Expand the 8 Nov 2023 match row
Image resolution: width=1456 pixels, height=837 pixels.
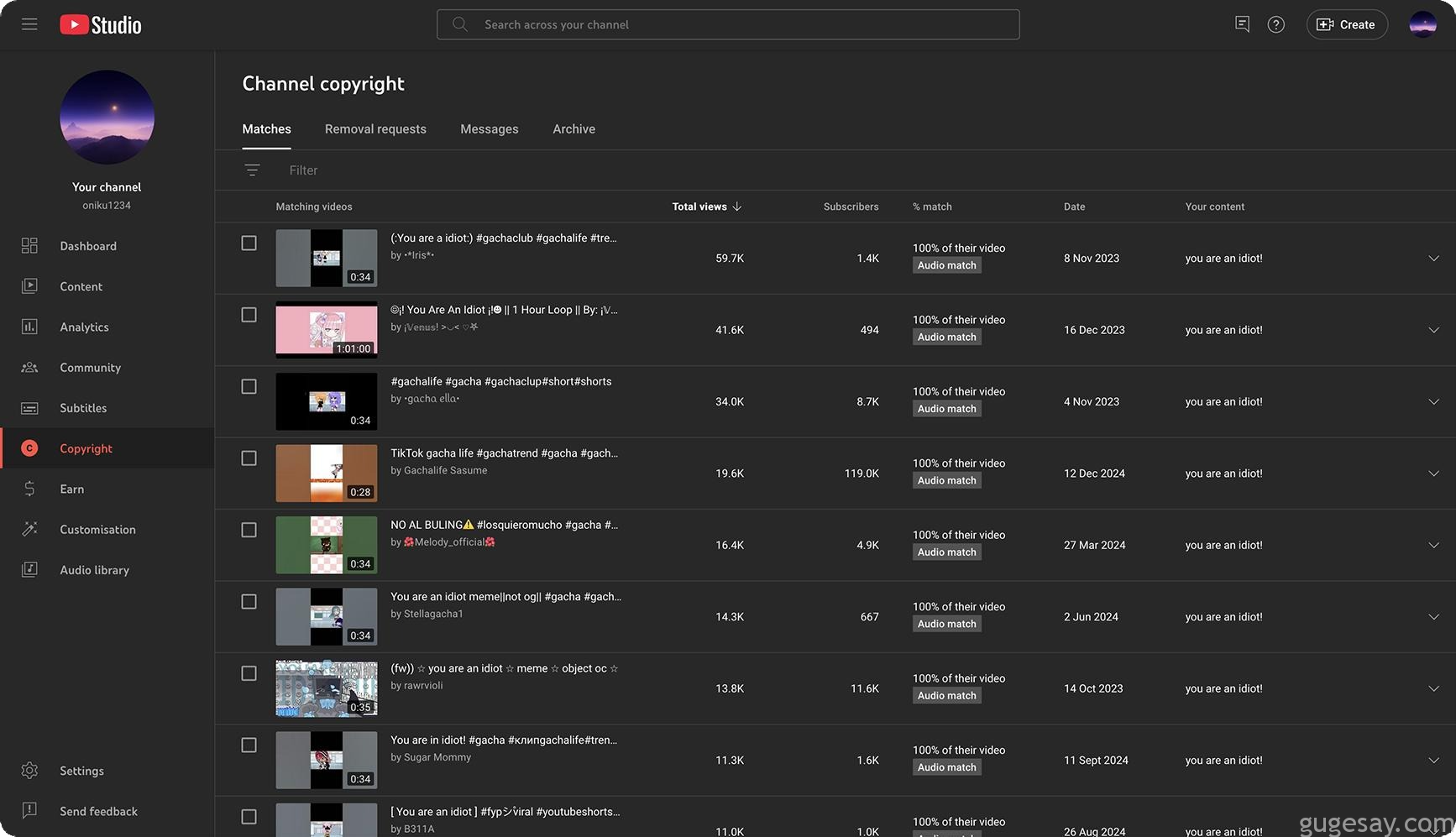coord(1434,259)
